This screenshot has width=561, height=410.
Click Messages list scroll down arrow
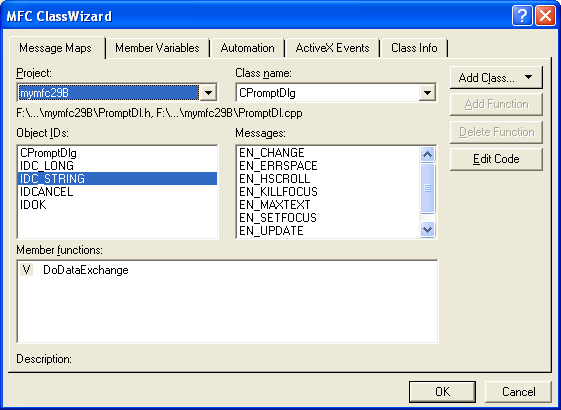tap(428, 229)
